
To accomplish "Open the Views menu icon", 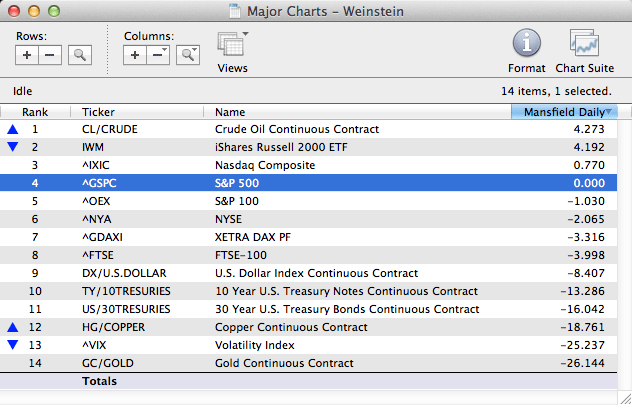I will click(232, 45).
